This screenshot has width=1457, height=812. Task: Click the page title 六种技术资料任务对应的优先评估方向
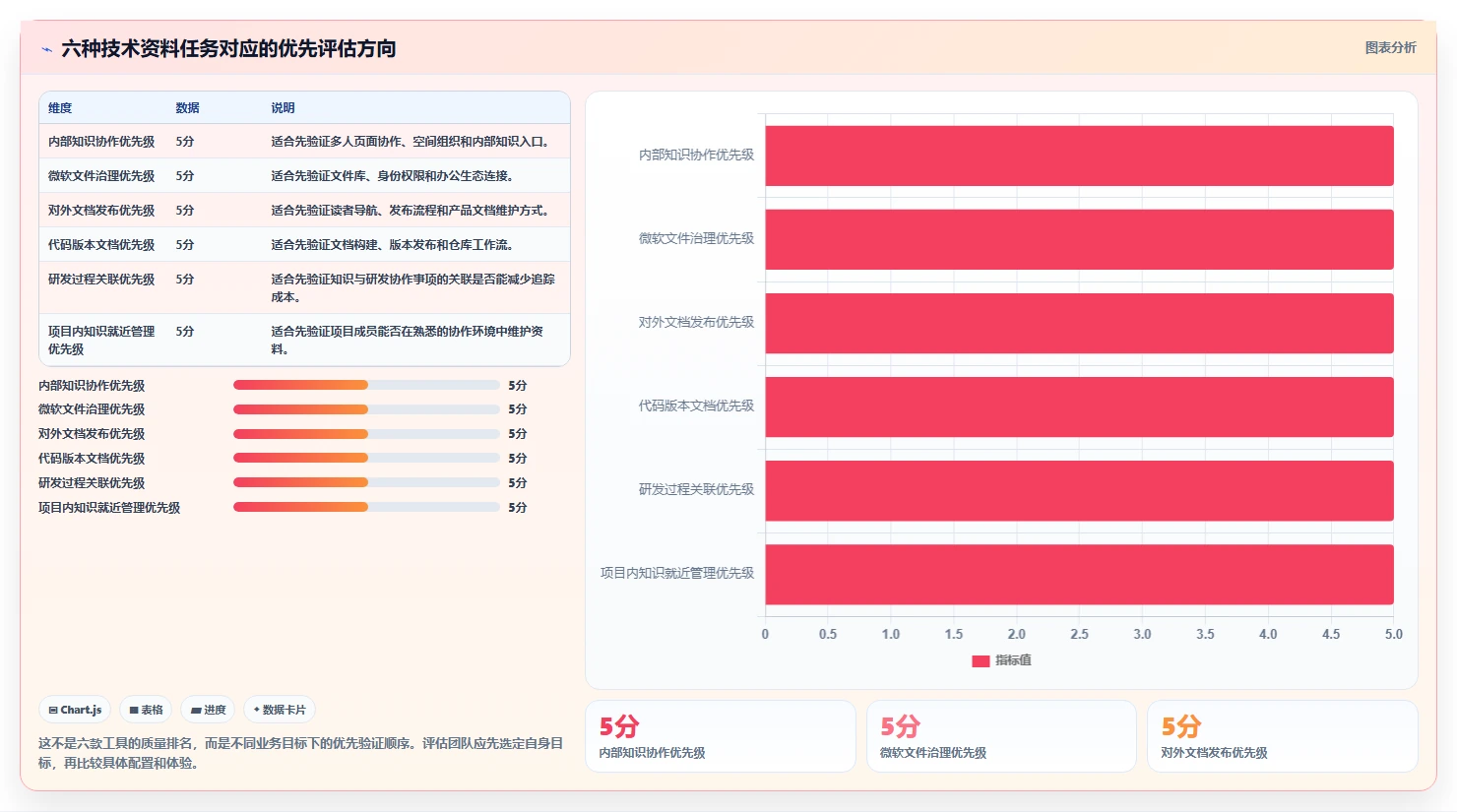click(x=228, y=48)
